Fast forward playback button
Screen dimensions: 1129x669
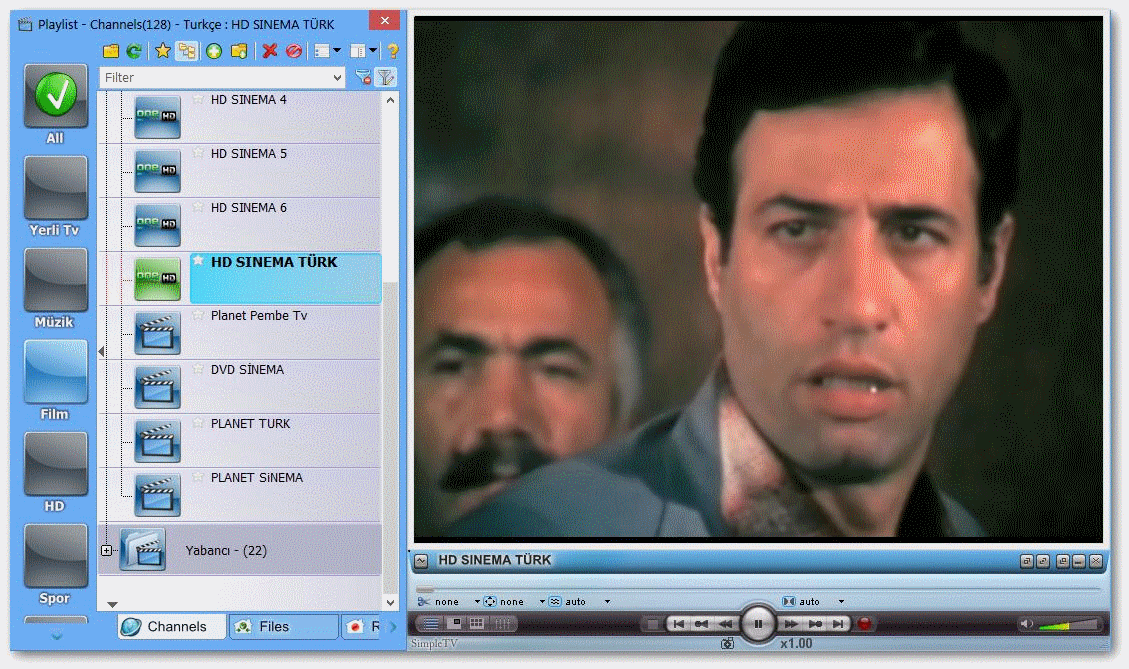791,624
